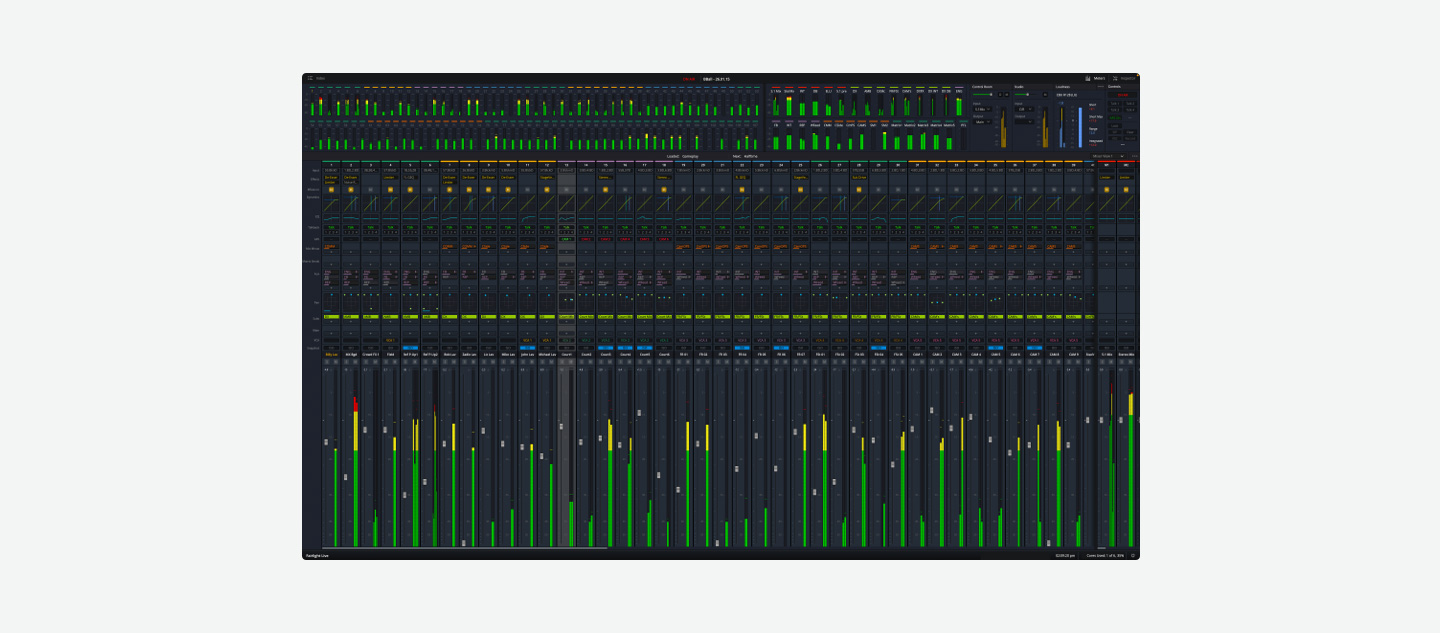
Task: Open the pan control on channel 13
Action: pos(566,300)
